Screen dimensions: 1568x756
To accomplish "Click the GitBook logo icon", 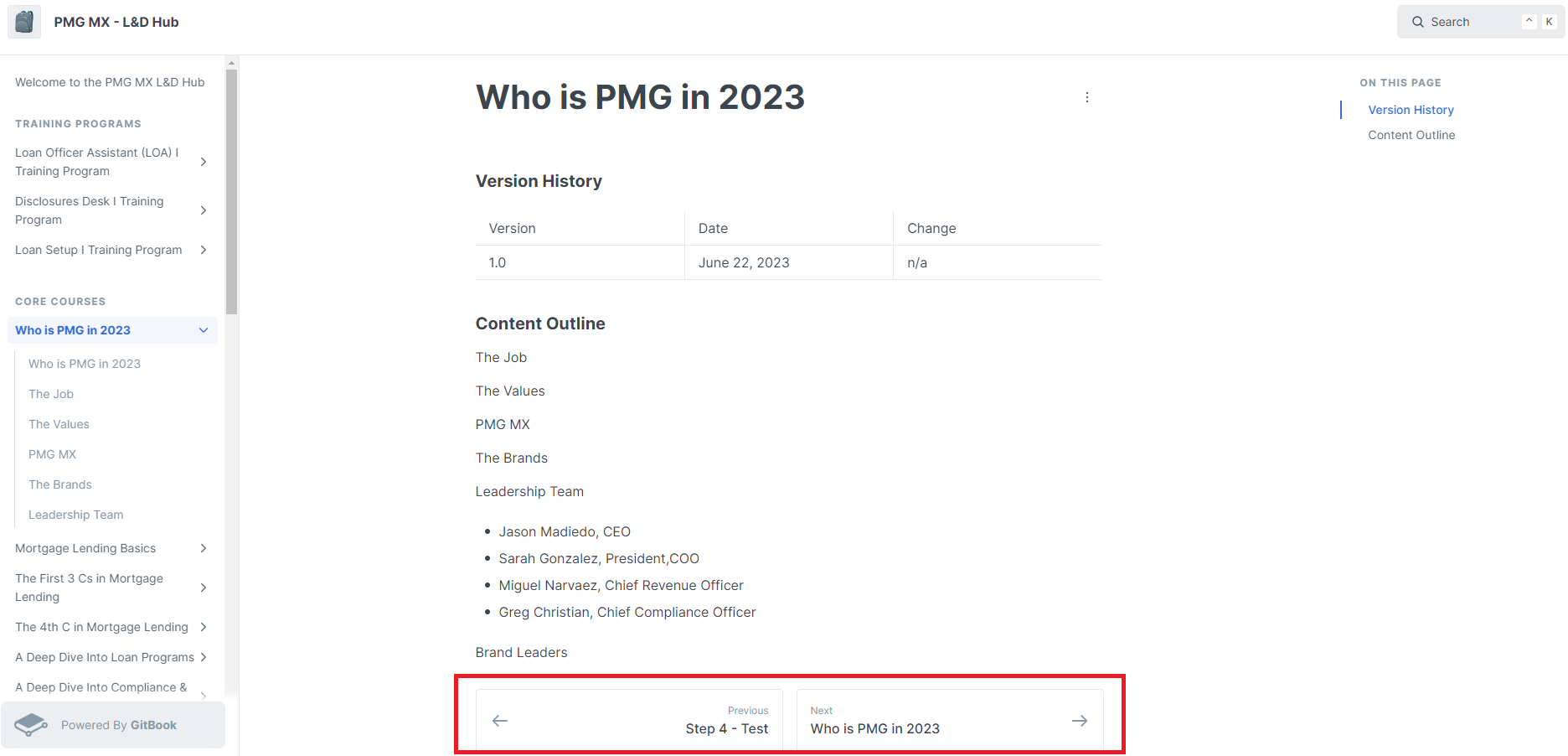I will coord(31,725).
